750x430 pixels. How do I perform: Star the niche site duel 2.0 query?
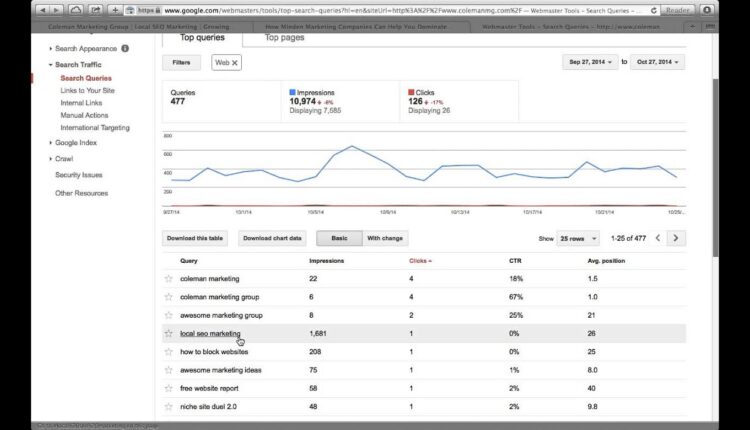tap(168, 407)
